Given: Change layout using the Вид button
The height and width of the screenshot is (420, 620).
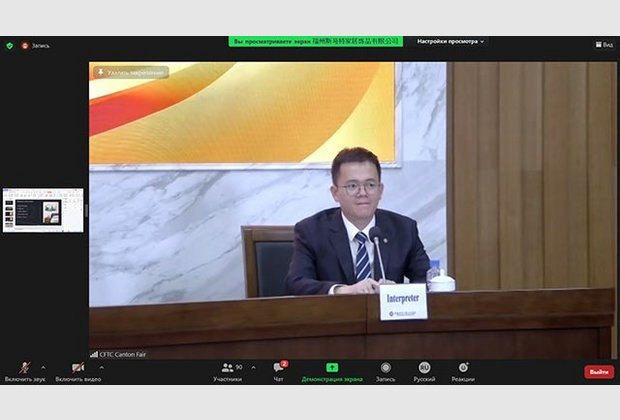Looking at the screenshot, I should coord(604,45).
